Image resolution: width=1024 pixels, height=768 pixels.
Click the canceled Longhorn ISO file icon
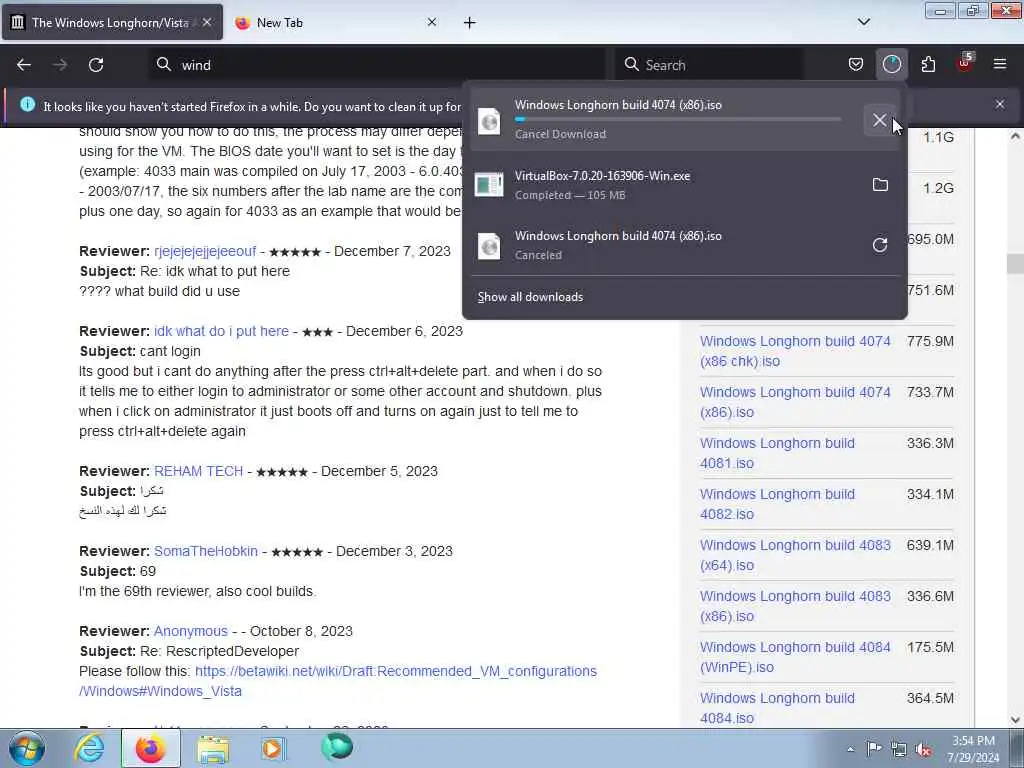point(489,246)
